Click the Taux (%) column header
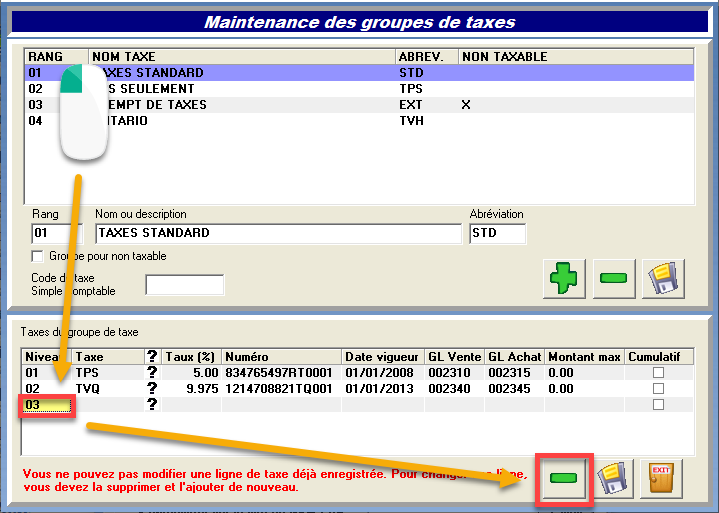The width and height of the screenshot is (719, 513). [x=192, y=356]
